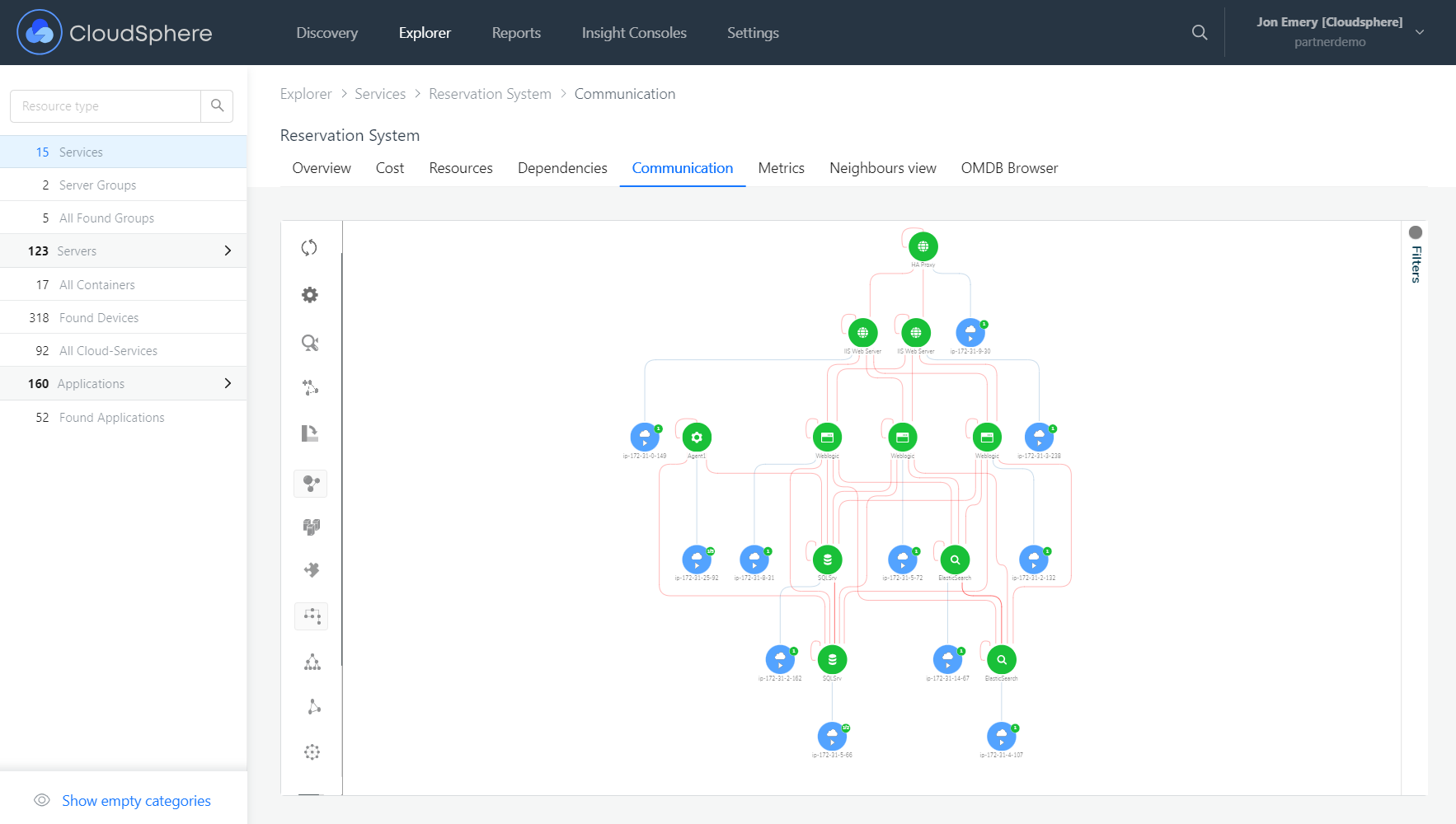Viewport: 1456px width, 824px height.
Task: Switch to the Resources tab
Action: point(461,168)
